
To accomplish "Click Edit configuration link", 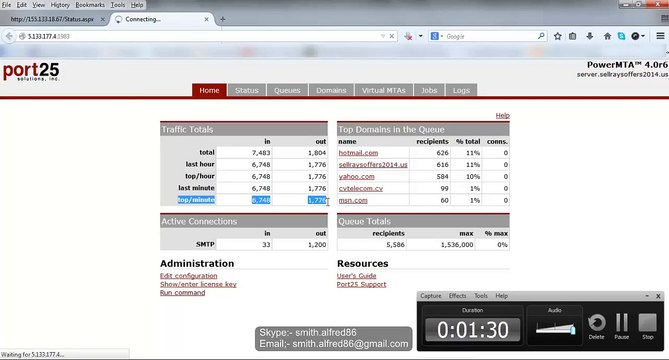I will coord(189,276).
